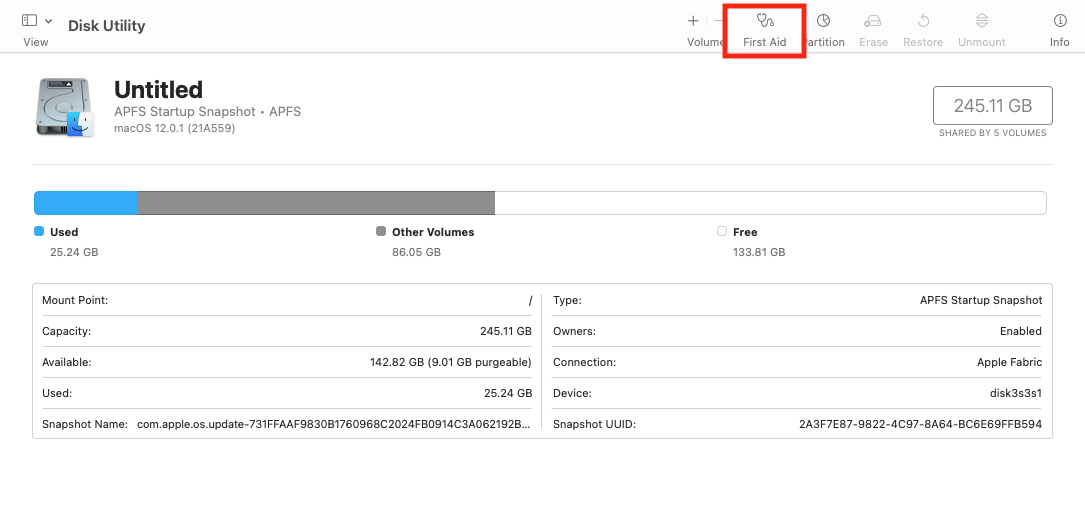Select the Type value APFS Startup Snapshot
Screen dimensions: 1085x527
[x=981, y=300]
